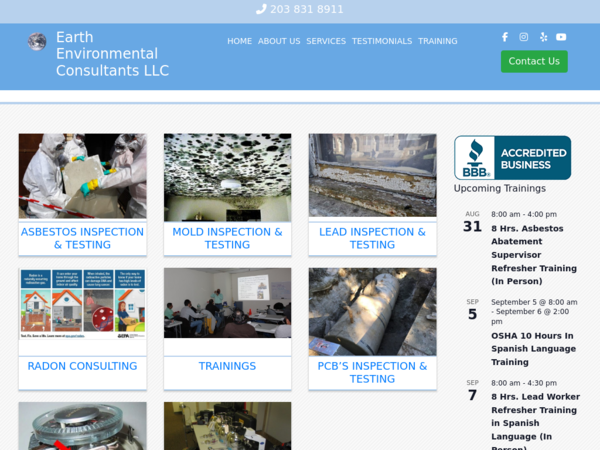
Task: Click the BBB Accredited Business badge
Action: (512, 158)
